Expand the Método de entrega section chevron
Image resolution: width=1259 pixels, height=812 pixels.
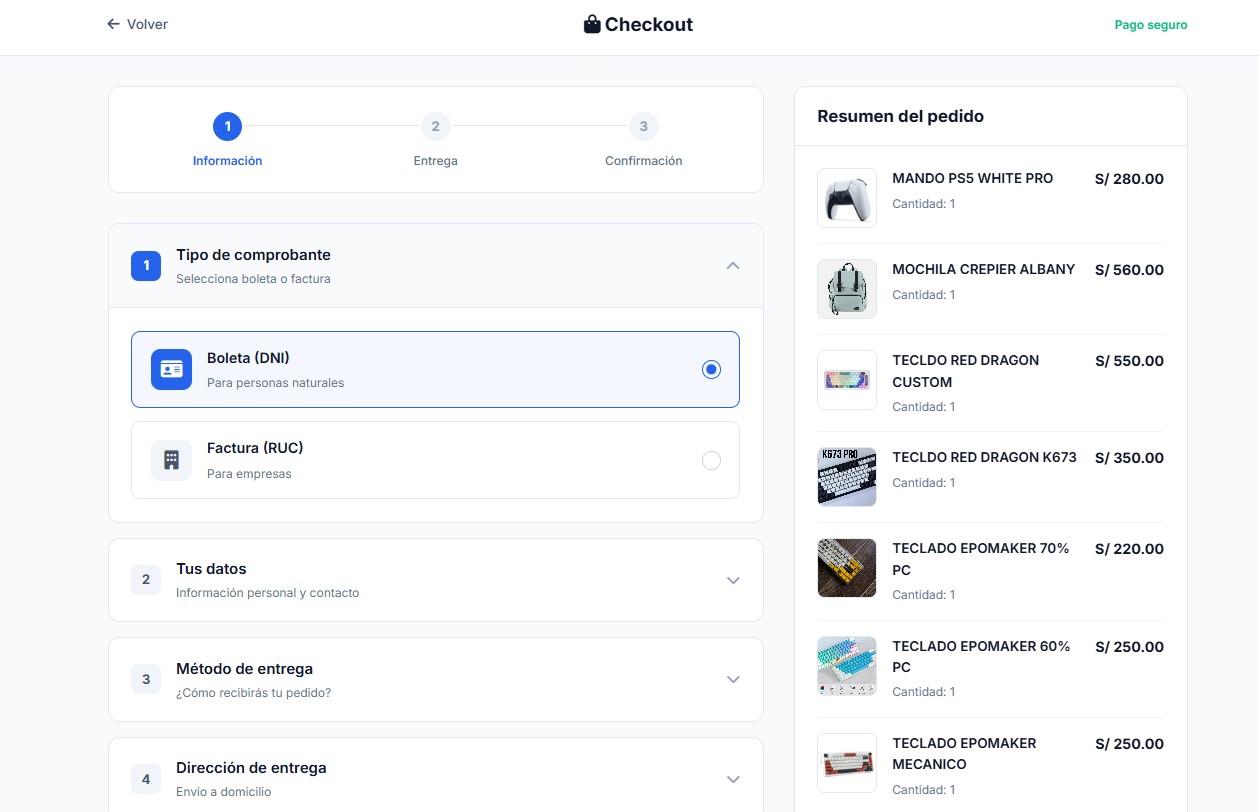coord(733,679)
